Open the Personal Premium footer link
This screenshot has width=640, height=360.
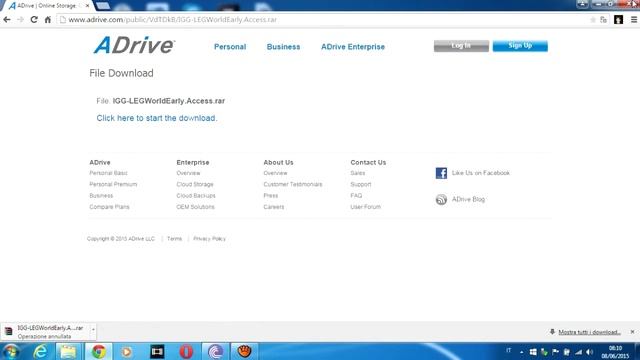point(113,184)
